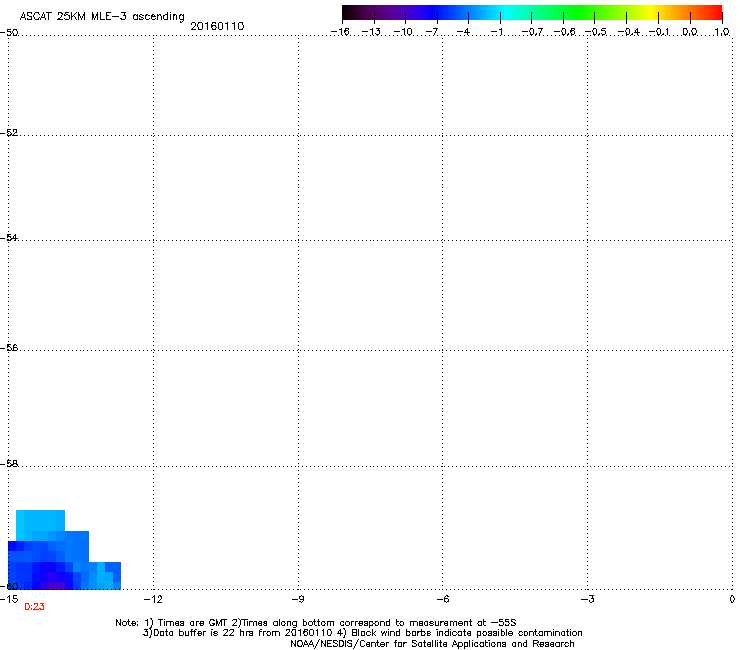Click the latitude axis label -56
The width and height of the screenshot is (740, 650).
(x=9, y=348)
